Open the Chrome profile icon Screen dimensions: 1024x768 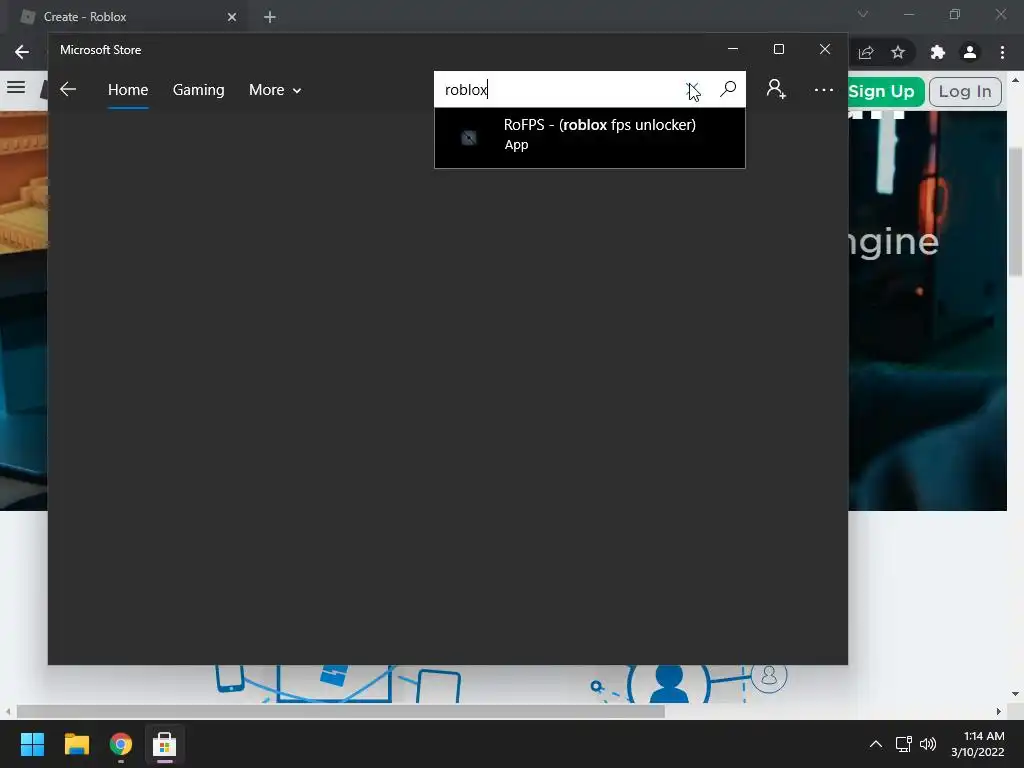click(970, 52)
